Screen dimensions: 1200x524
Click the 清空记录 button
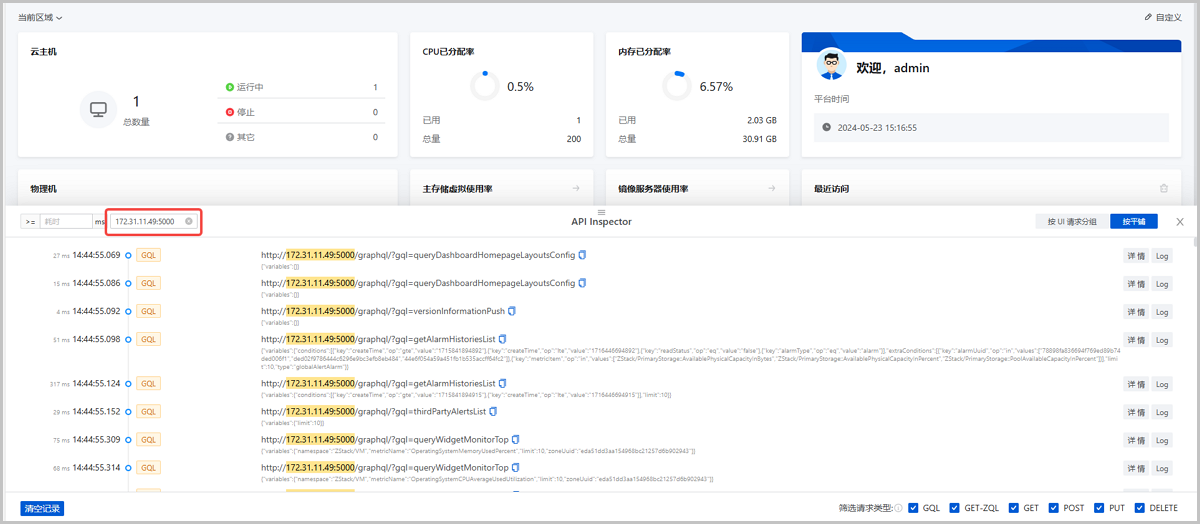tap(42, 508)
